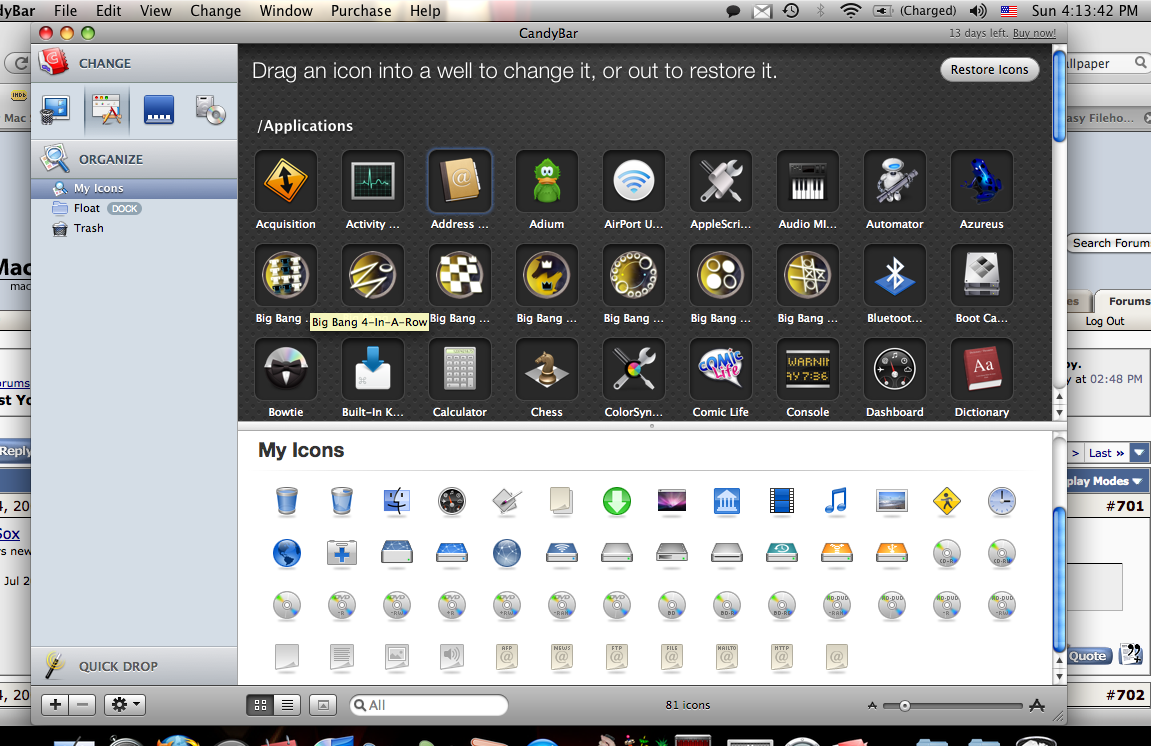This screenshot has width=1151, height=746.
Task: Open the Wi-Fi status menu bar icon
Action: (850, 11)
